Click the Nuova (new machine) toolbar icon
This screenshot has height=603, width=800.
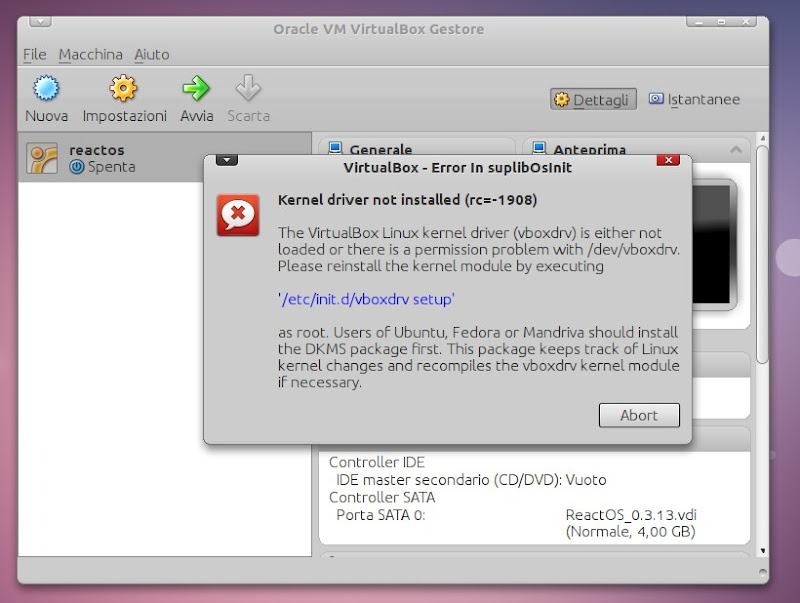[46, 88]
